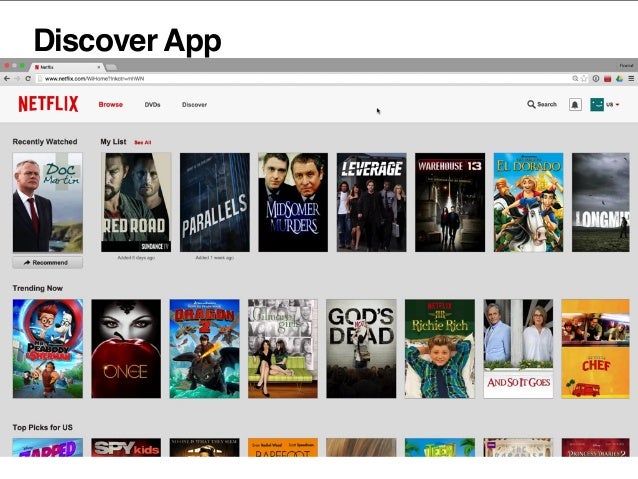Viewport: 638px width, 479px height.
Task: Click the green profile avatar icon
Action: click(597, 105)
